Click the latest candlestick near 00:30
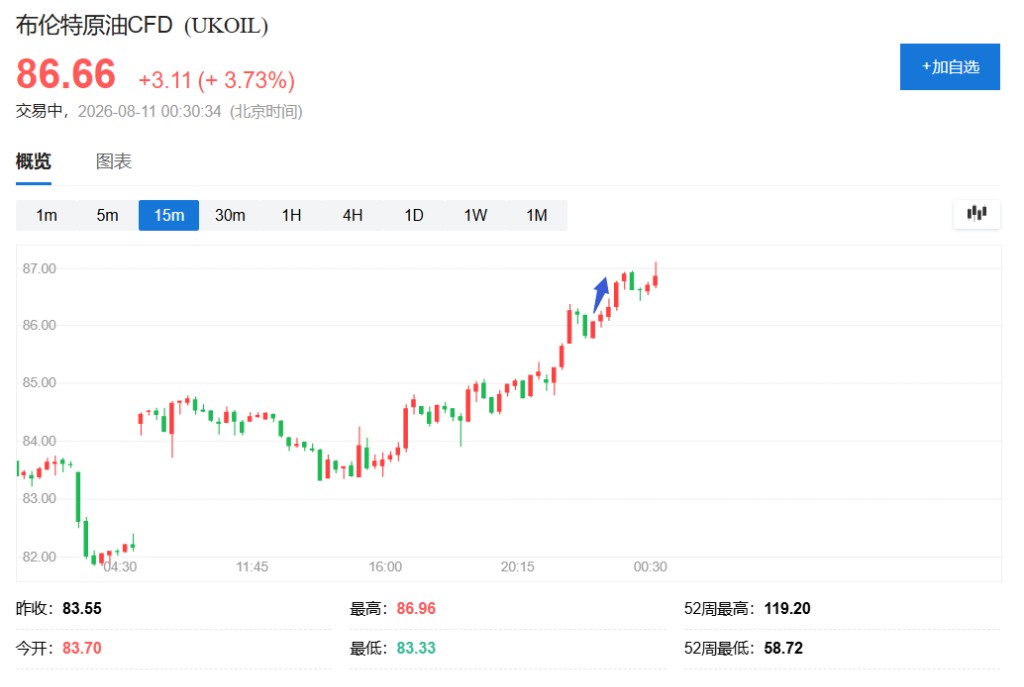This screenshot has width=1024, height=687. 655,276
